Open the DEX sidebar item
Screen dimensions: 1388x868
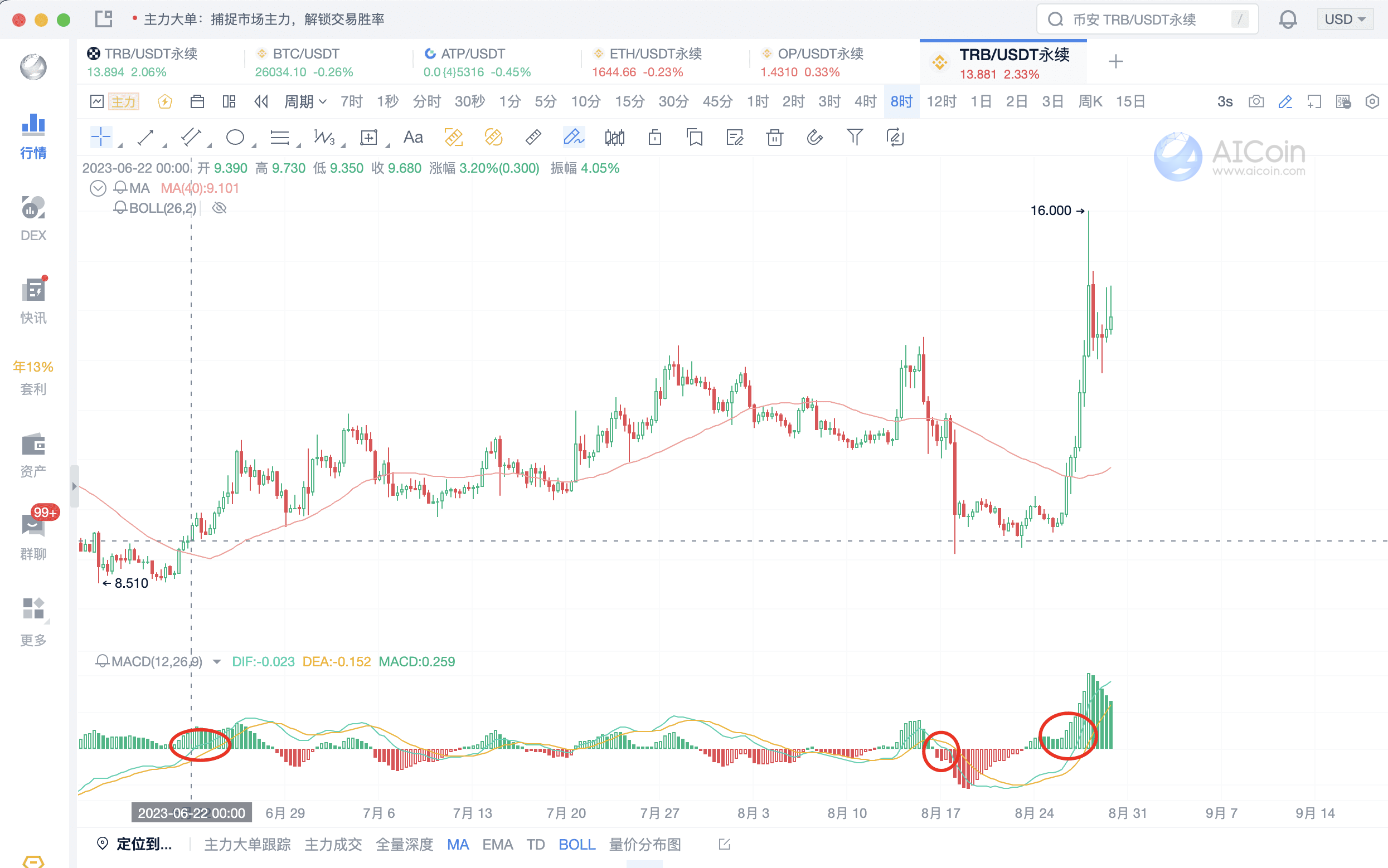pyautogui.click(x=33, y=219)
